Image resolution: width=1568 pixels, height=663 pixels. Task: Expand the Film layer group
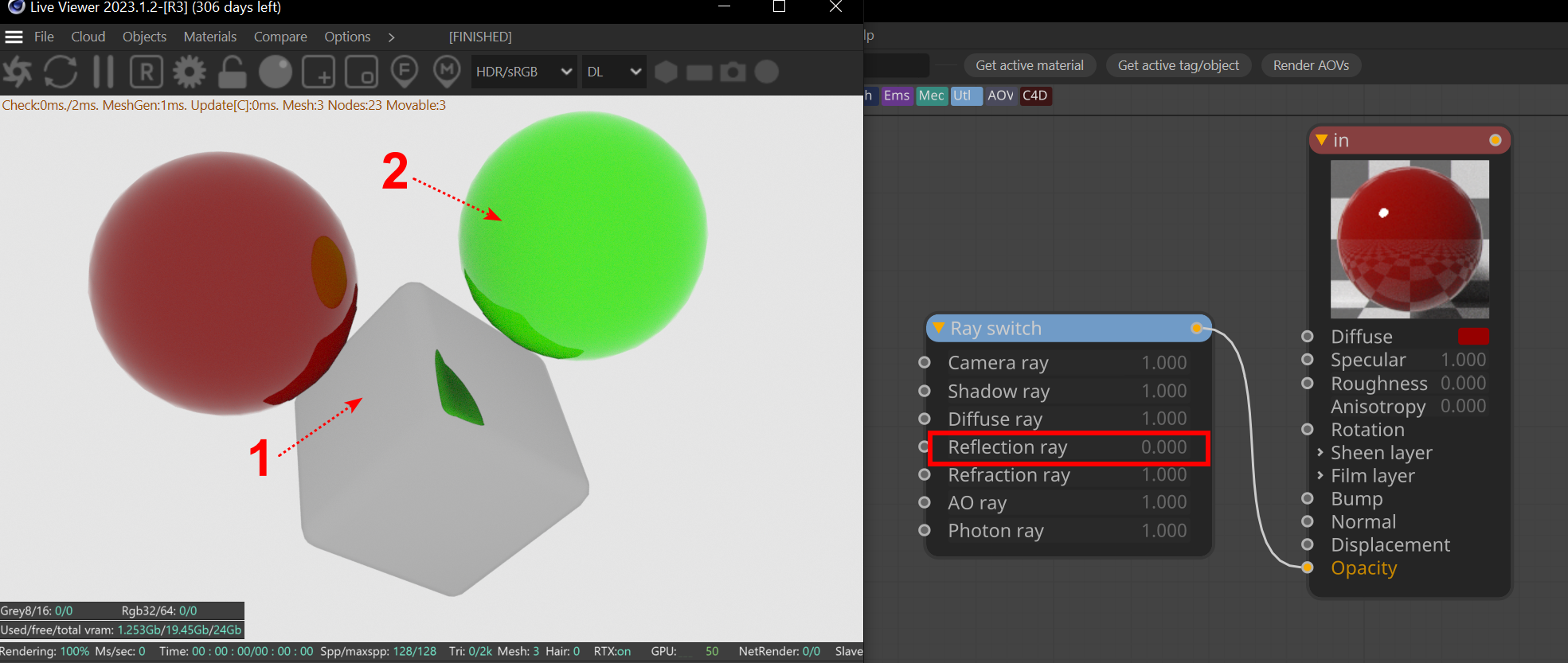[x=1320, y=475]
